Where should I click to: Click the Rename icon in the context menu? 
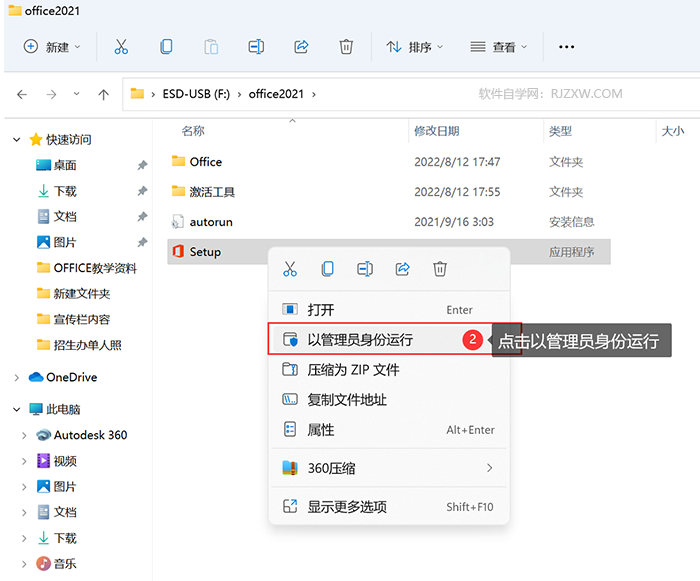coord(365,269)
